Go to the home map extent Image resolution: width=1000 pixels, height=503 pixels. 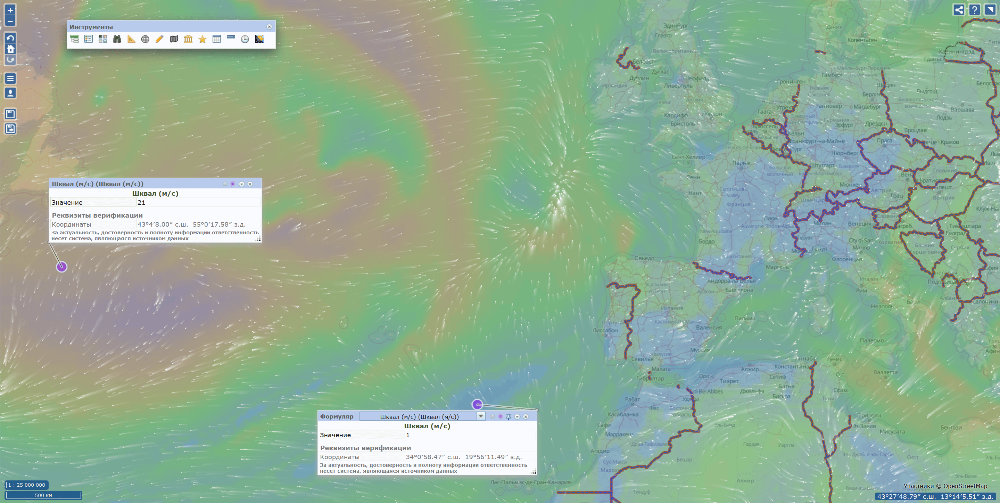point(10,48)
